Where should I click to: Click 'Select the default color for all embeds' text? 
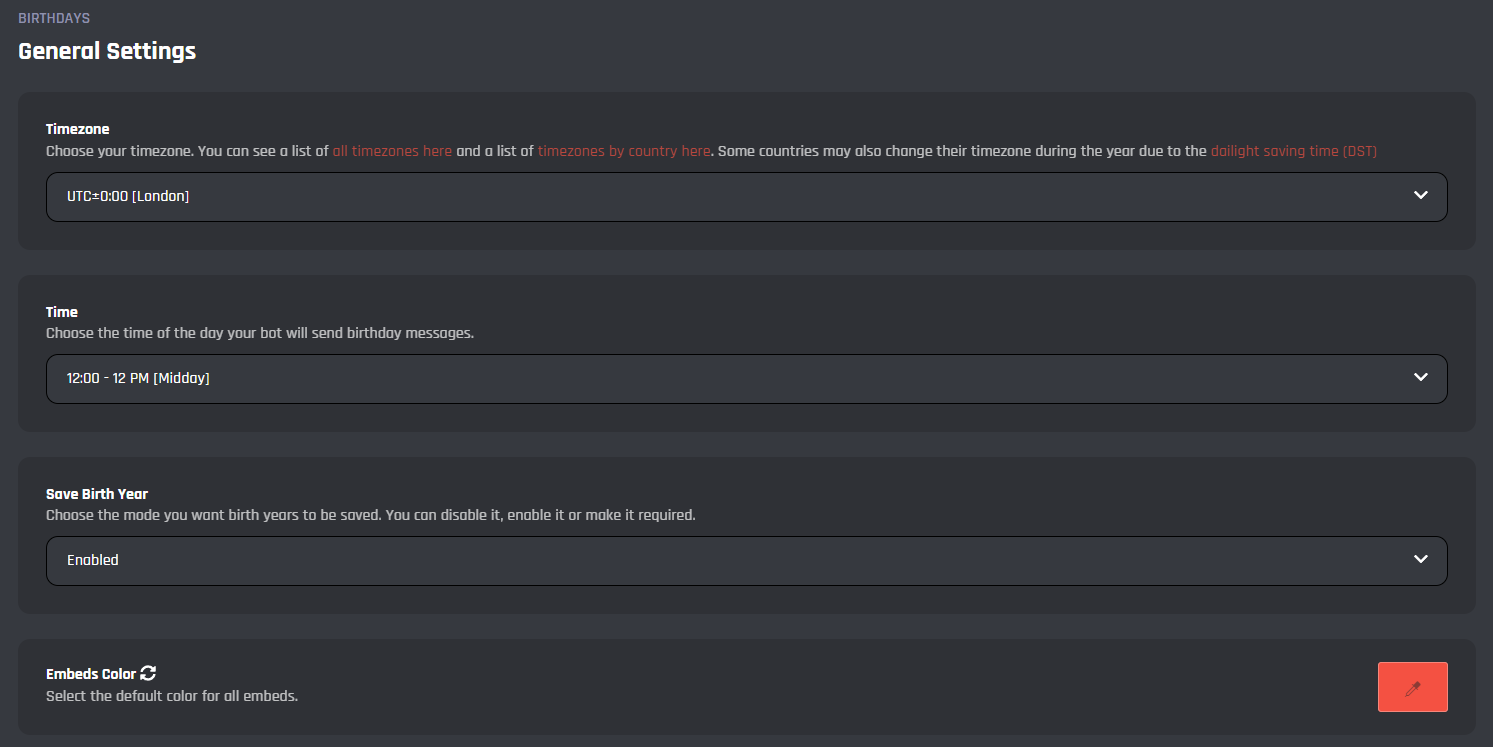(x=172, y=696)
